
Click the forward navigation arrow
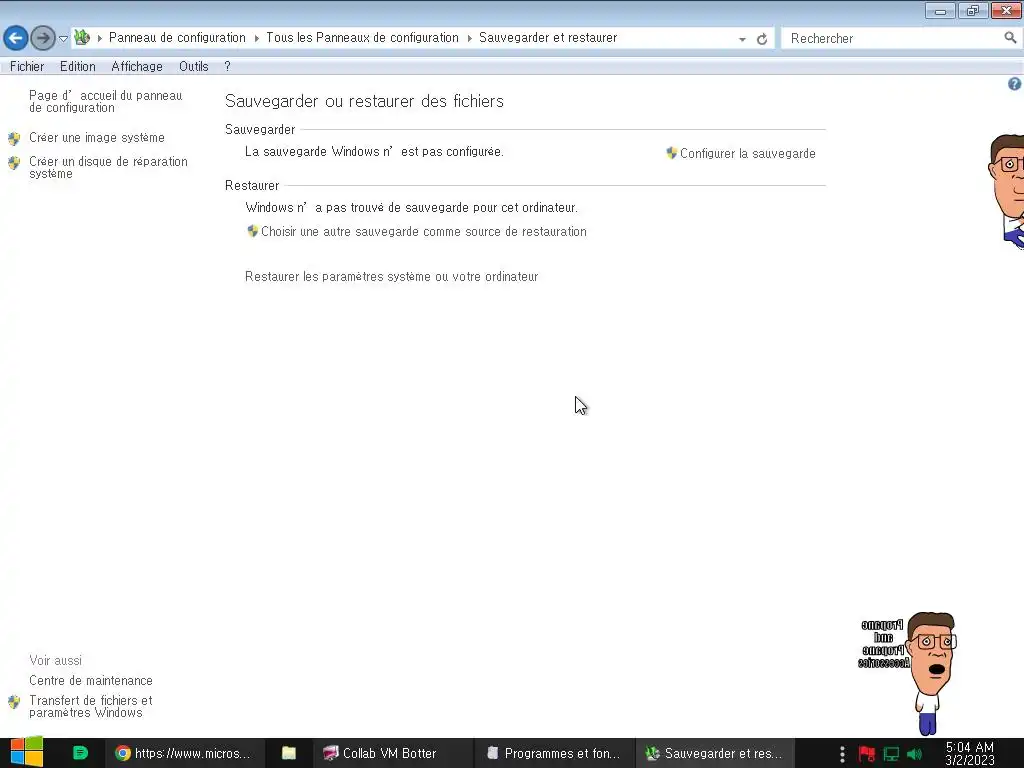[43, 38]
